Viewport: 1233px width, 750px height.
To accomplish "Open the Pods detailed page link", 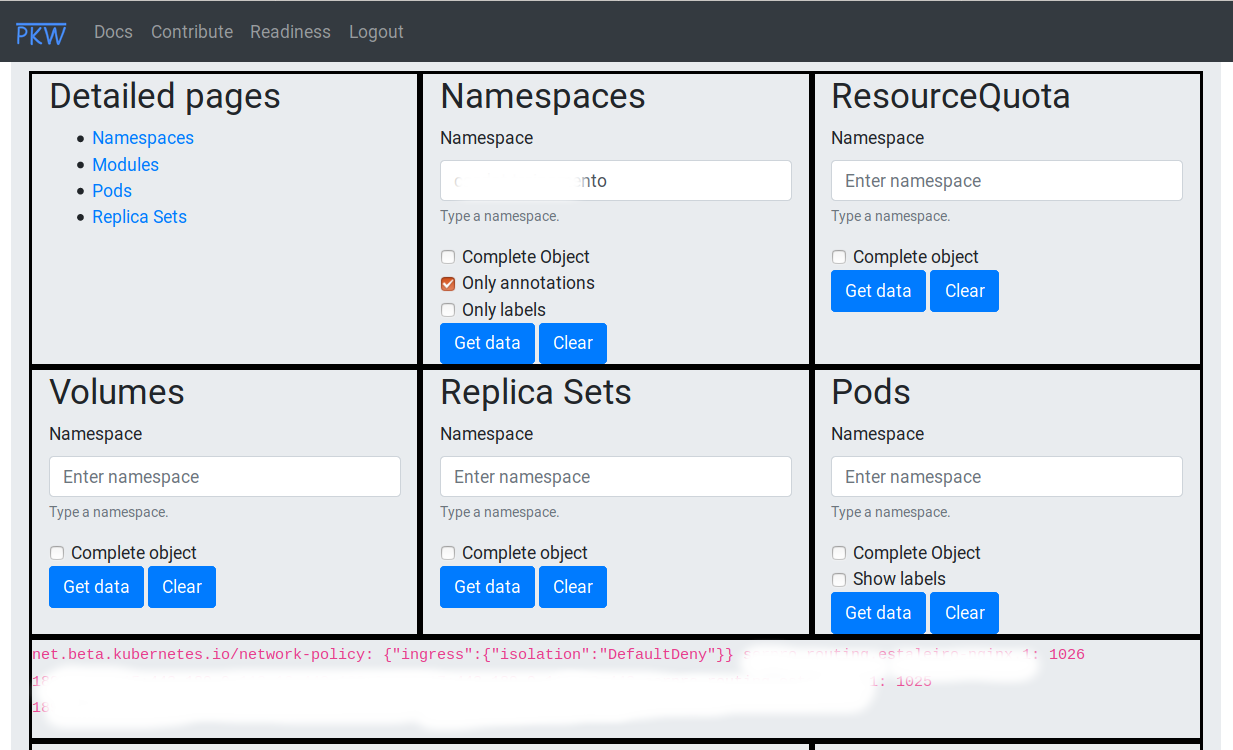I will (112, 191).
